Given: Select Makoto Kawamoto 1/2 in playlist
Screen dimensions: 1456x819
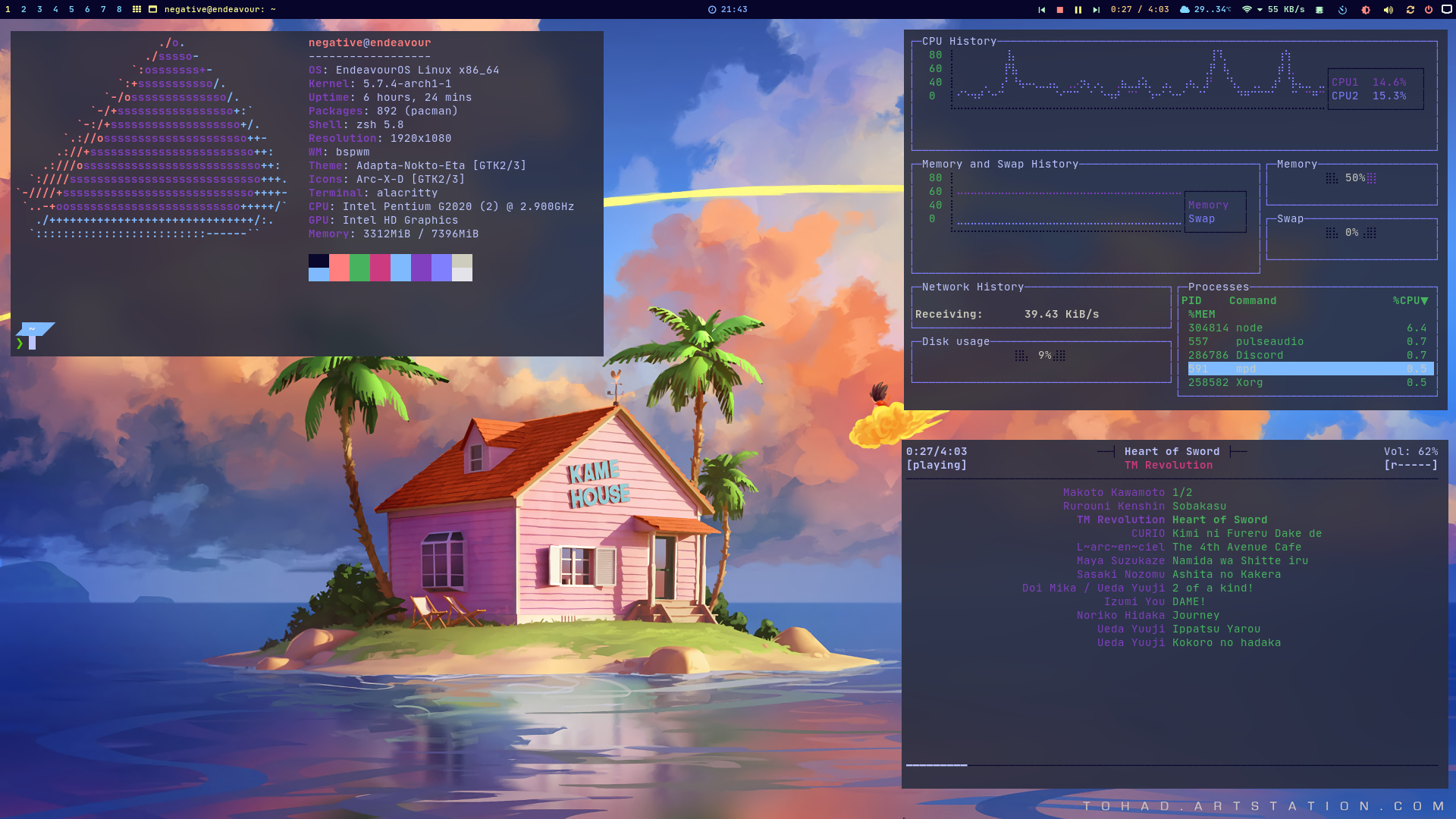Looking at the screenshot, I should pos(1128,493).
